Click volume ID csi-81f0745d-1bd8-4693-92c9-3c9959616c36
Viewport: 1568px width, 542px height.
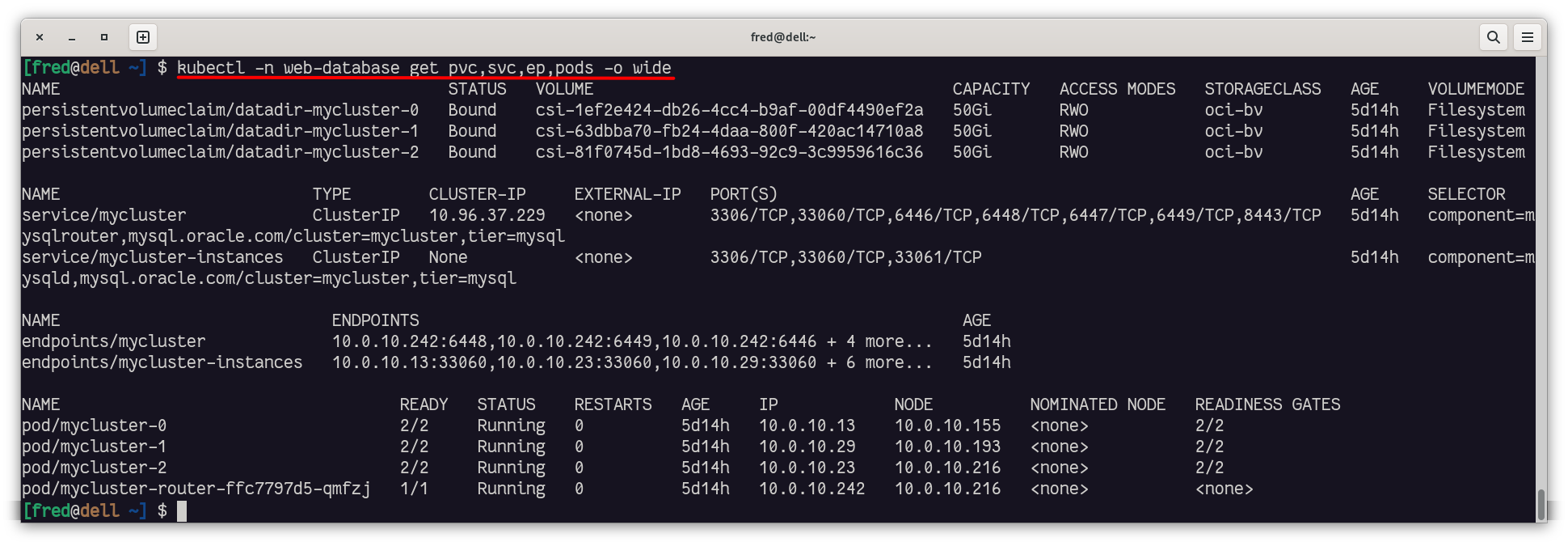click(728, 152)
